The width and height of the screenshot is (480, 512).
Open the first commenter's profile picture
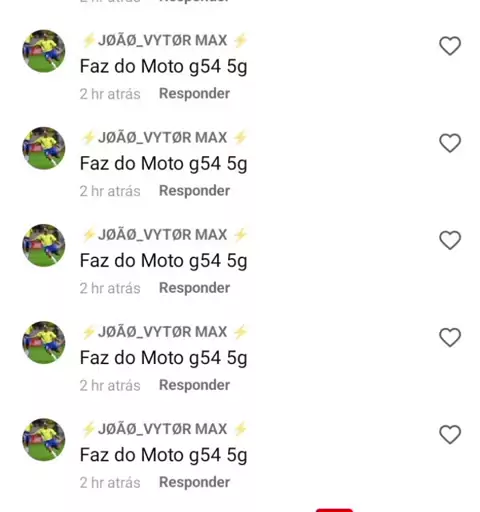(x=44, y=51)
